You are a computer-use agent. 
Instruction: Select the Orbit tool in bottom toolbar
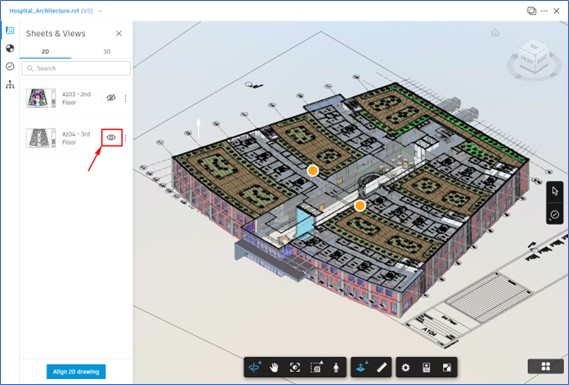(254, 367)
